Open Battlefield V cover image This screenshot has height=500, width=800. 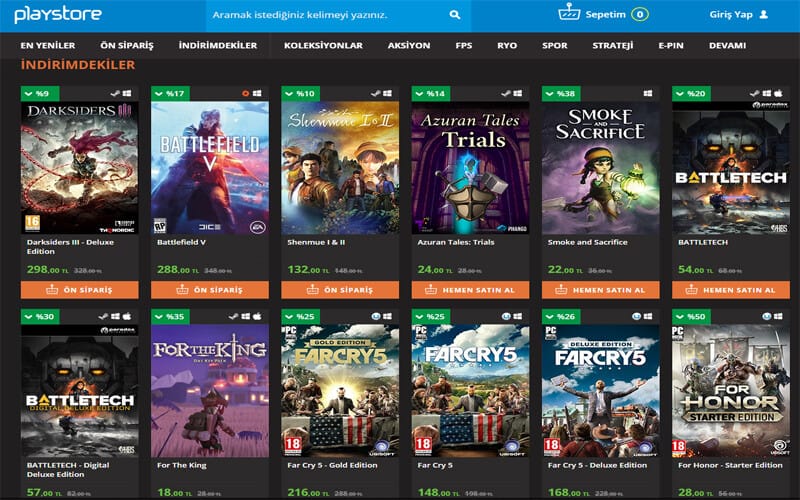210,168
